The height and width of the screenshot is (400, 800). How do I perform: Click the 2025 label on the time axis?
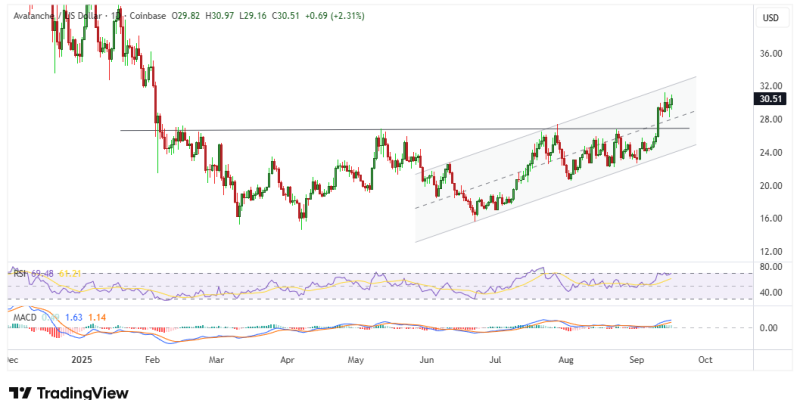click(82, 360)
